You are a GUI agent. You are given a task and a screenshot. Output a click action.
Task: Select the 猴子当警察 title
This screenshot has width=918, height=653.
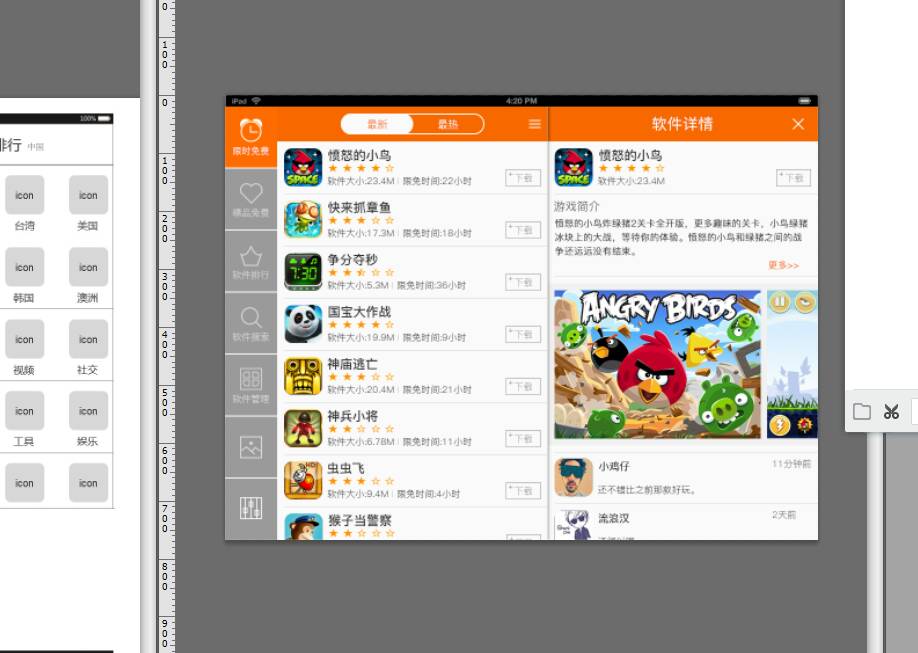point(359,520)
